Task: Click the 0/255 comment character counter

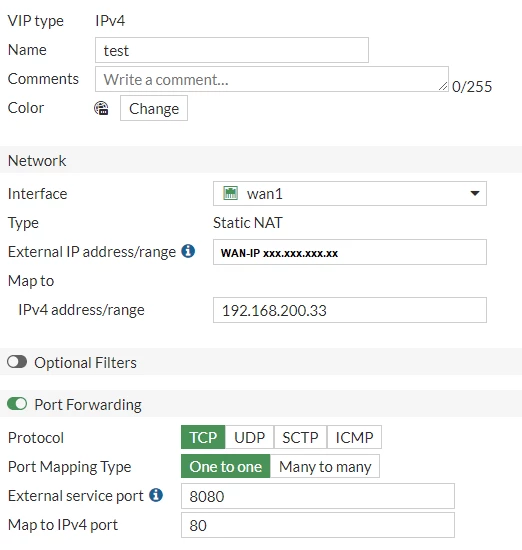Action: pyautogui.click(x=472, y=87)
